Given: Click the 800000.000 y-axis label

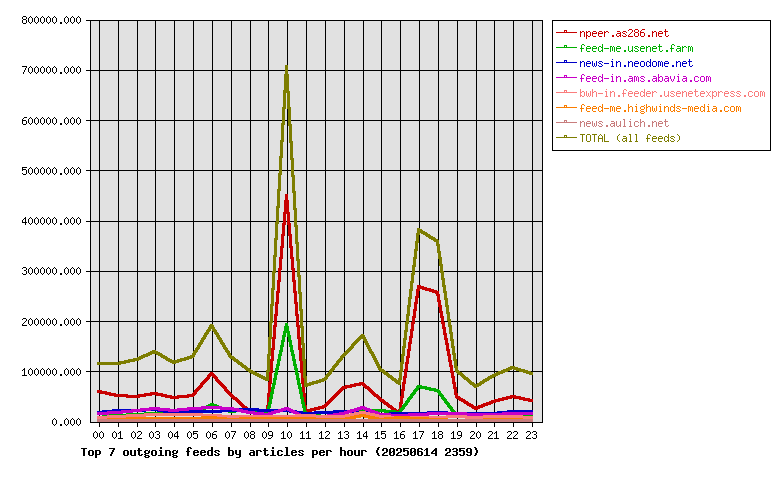Looking at the screenshot, I should pos(51,20).
